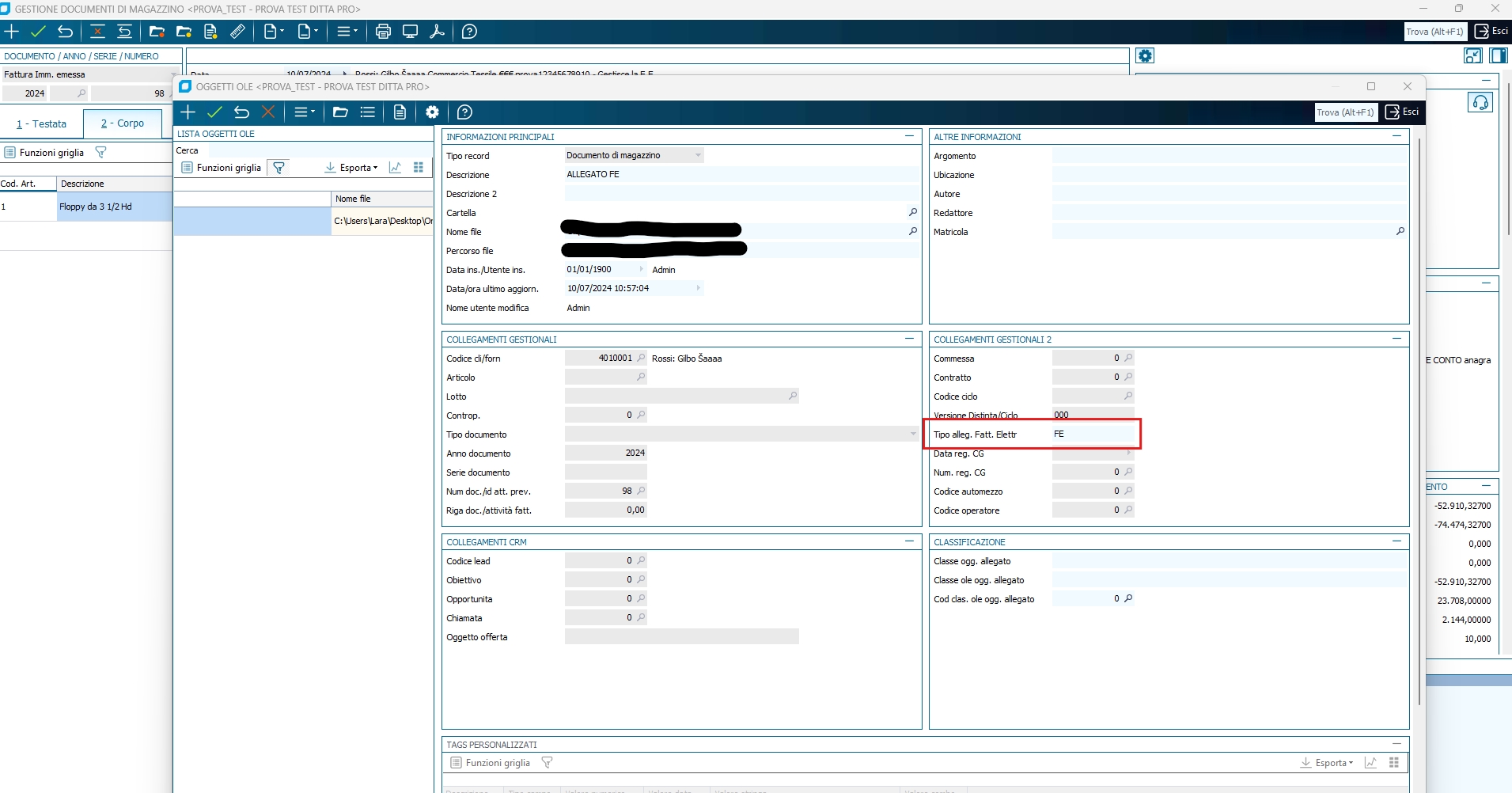The height and width of the screenshot is (793, 1512).
Task: Click the gear settings icon in OLE toolbar
Action: click(432, 112)
